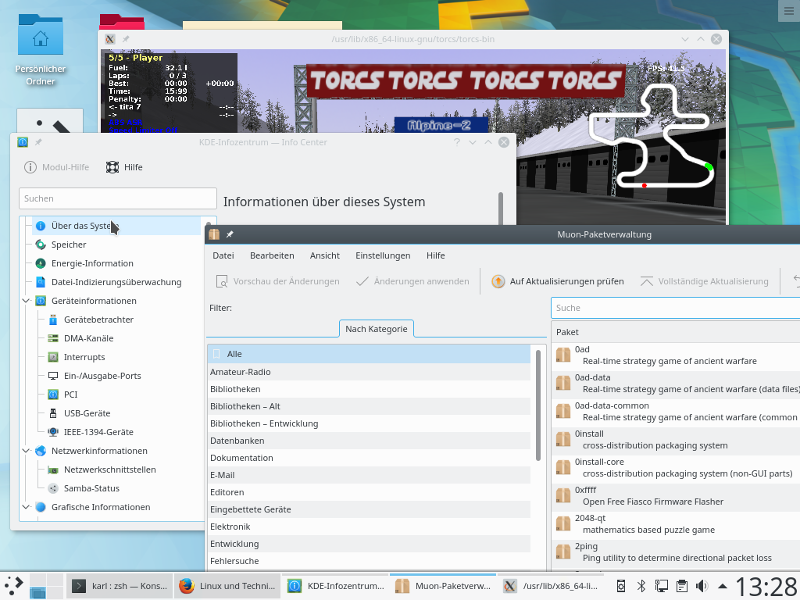Screen dimensions: 800x600
Task: Switch to Konsole karl : zsh task
Action: coord(120,586)
